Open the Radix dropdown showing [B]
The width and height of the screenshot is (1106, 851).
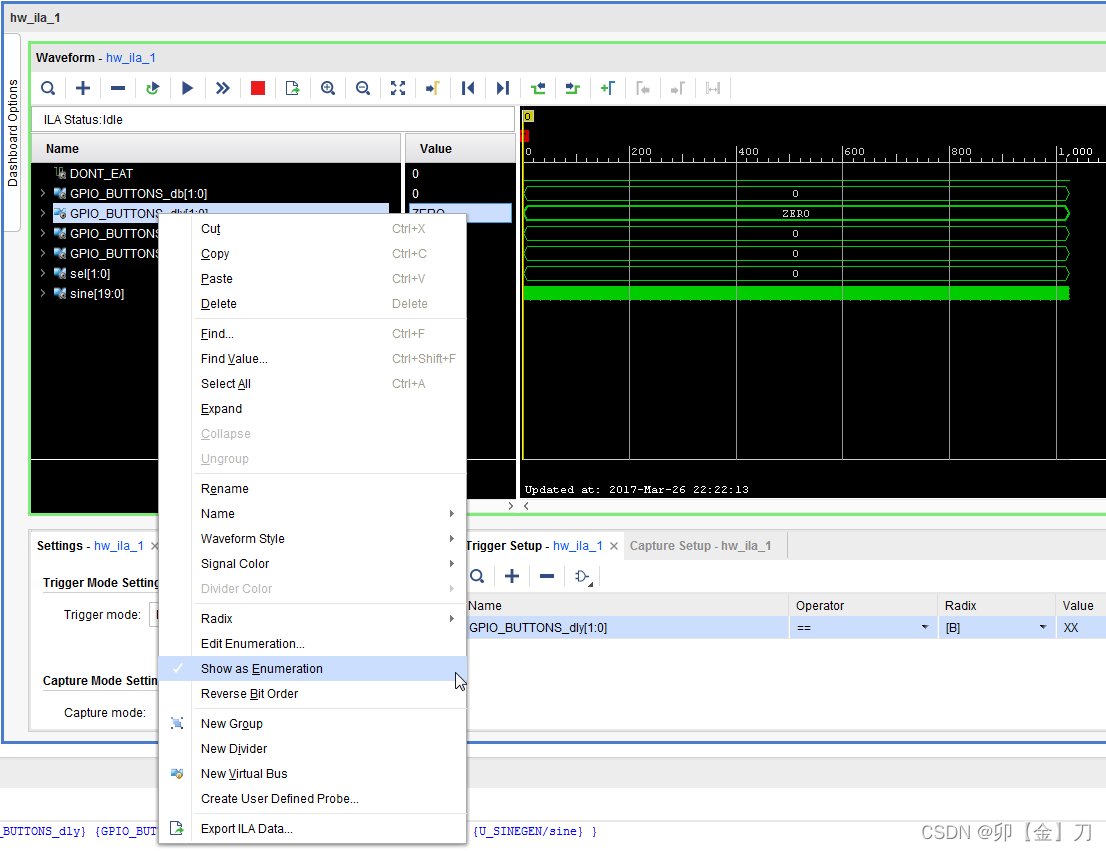(x=1042, y=628)
